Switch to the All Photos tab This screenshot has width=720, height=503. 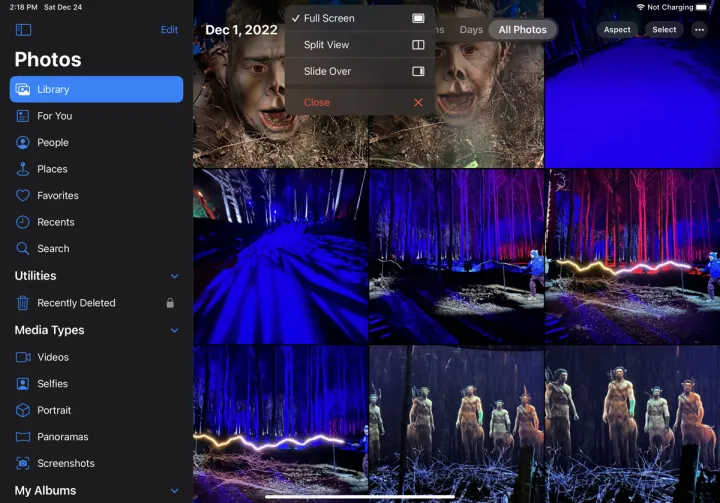(x=522, y=30)
